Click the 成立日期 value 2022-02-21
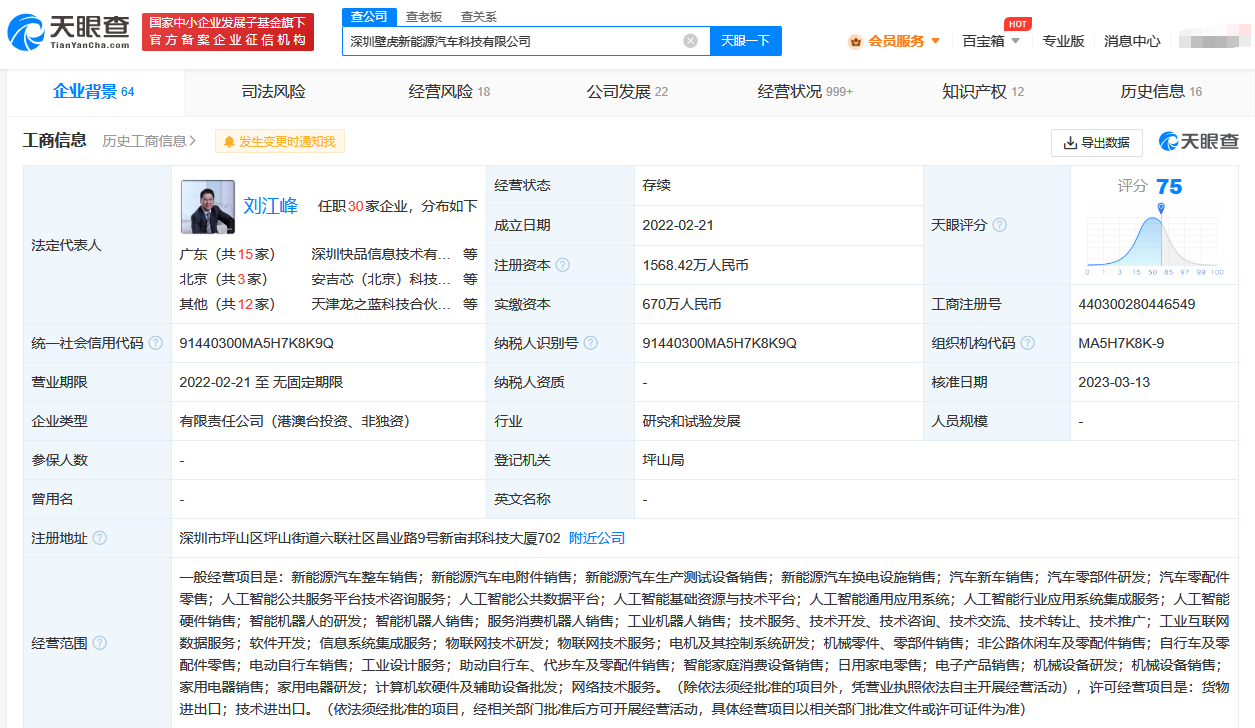 pos(676,225)
